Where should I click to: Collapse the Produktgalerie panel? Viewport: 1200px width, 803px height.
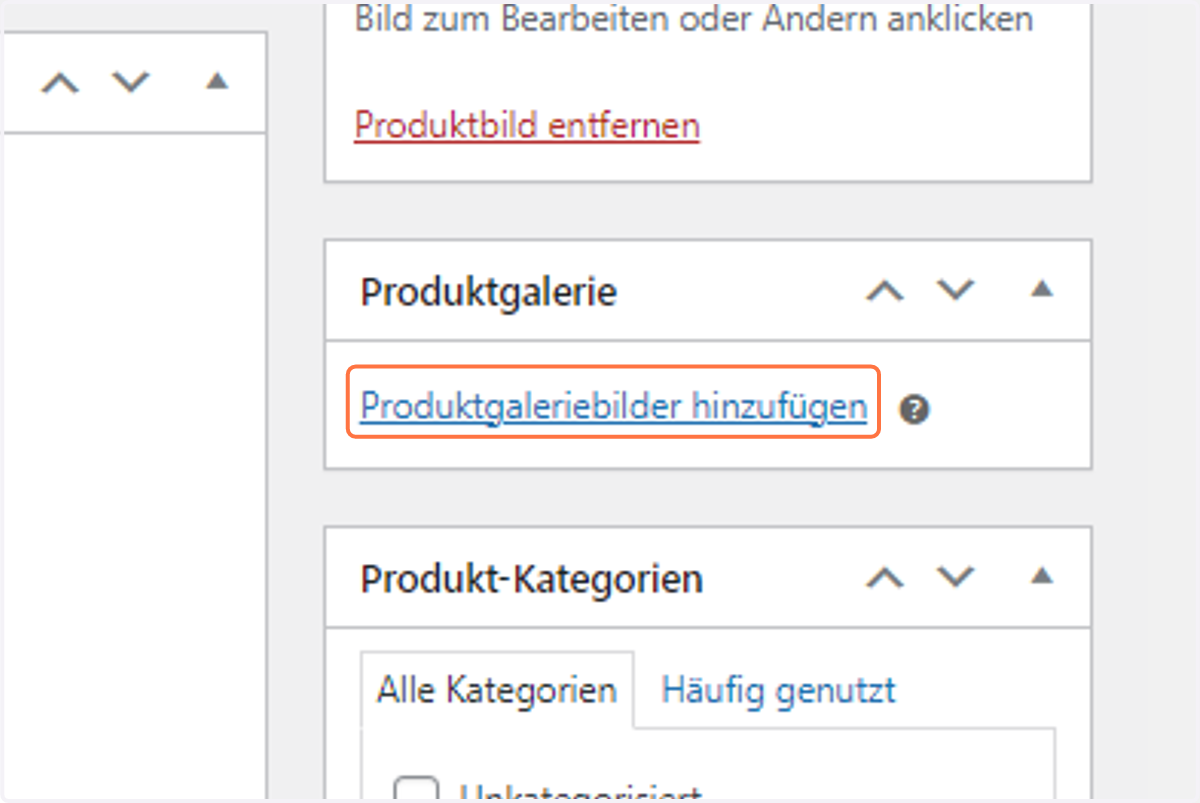(x=1042, y=290)
